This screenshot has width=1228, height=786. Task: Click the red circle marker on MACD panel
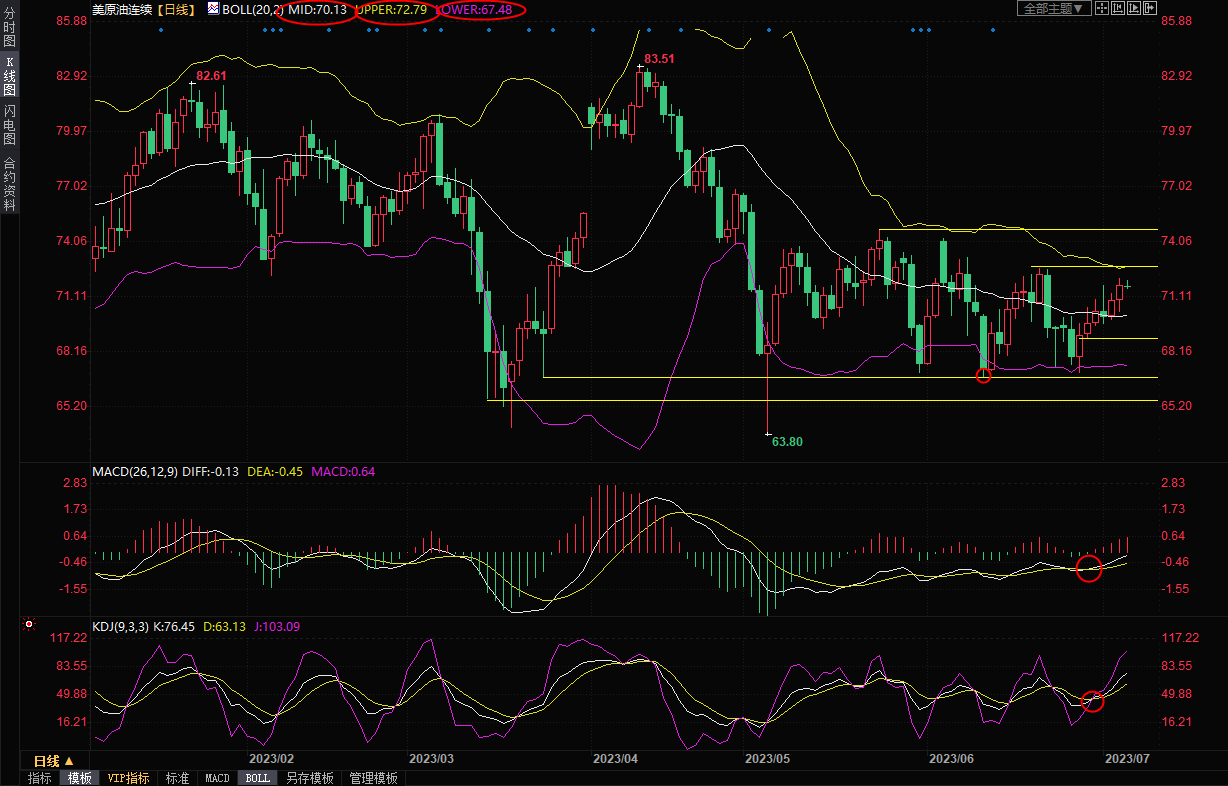[1089, 569]
